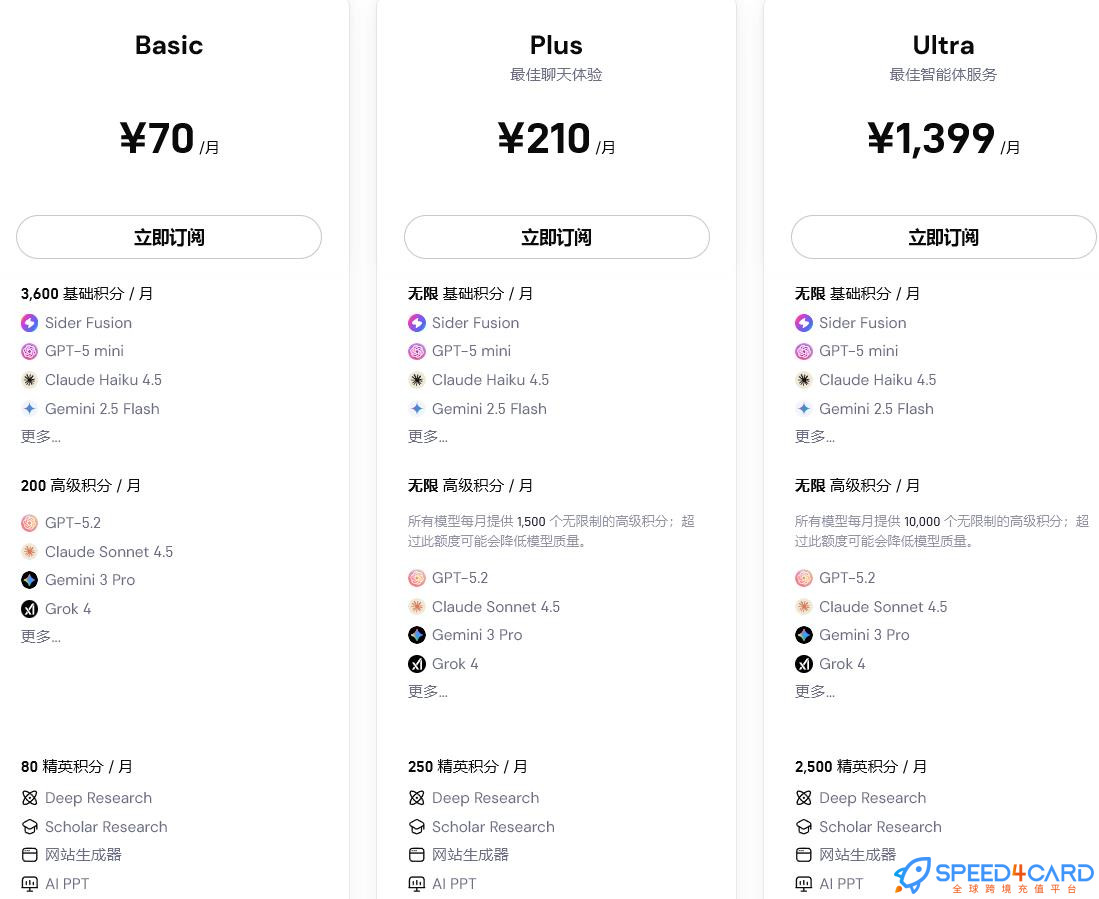Click the website generator icon in Ultra plan
The width and height of the screenshot is (1099, 899).
tap(804, 855)
